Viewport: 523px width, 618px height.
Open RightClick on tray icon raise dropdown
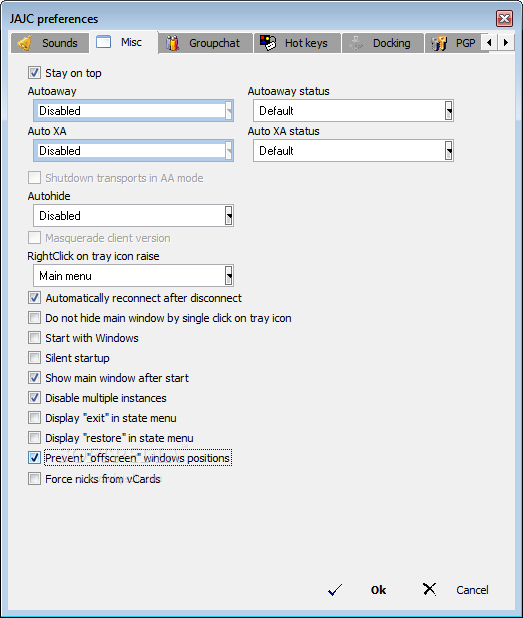tap(133, 275)
